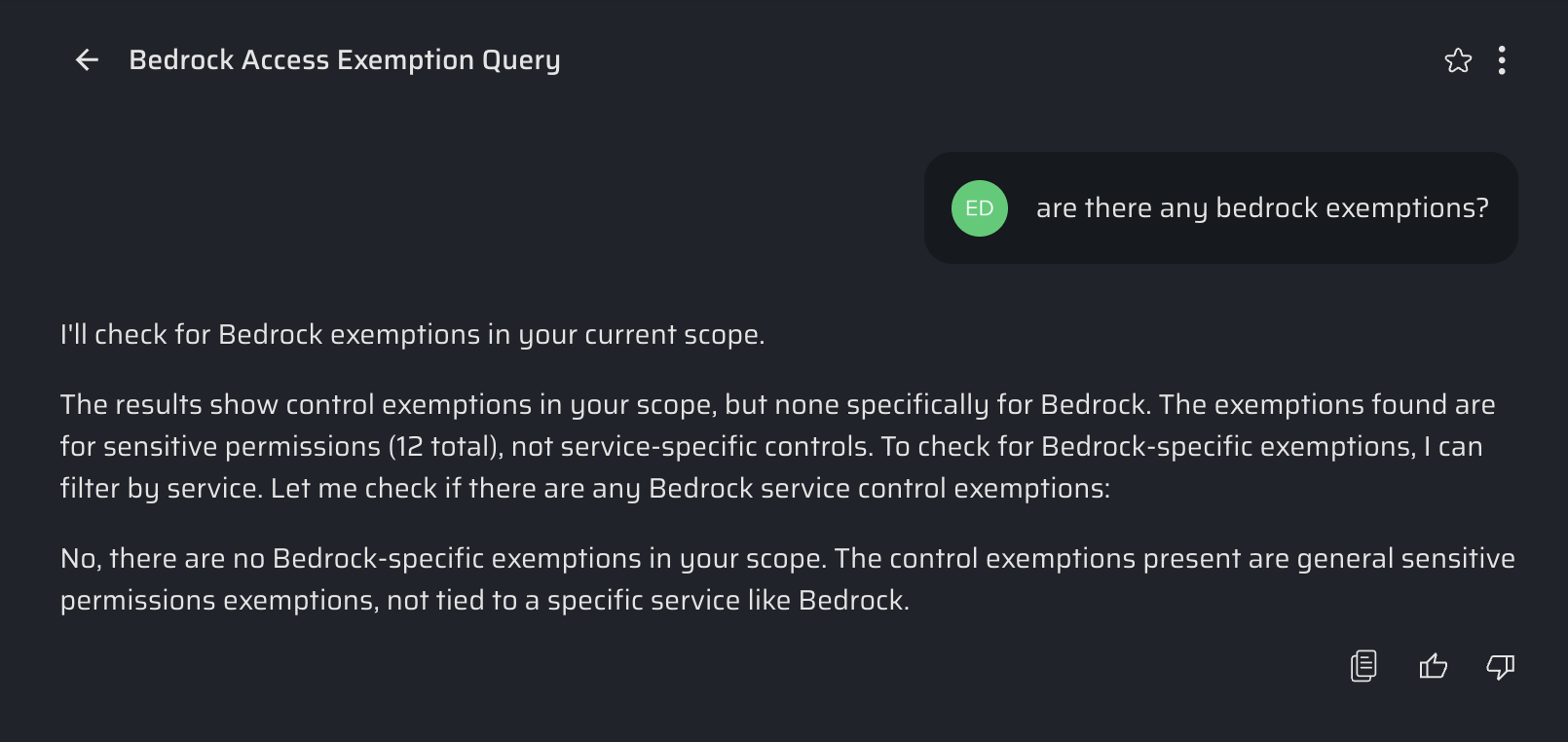Image resolution: width=1568 pixels, height=742 pixels.
Task: Give the response a thumbs up
Action: [1433, 666]
